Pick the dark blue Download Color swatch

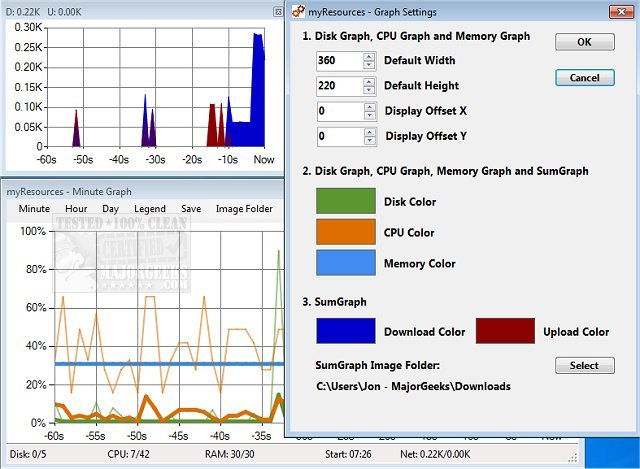point(346,331)
